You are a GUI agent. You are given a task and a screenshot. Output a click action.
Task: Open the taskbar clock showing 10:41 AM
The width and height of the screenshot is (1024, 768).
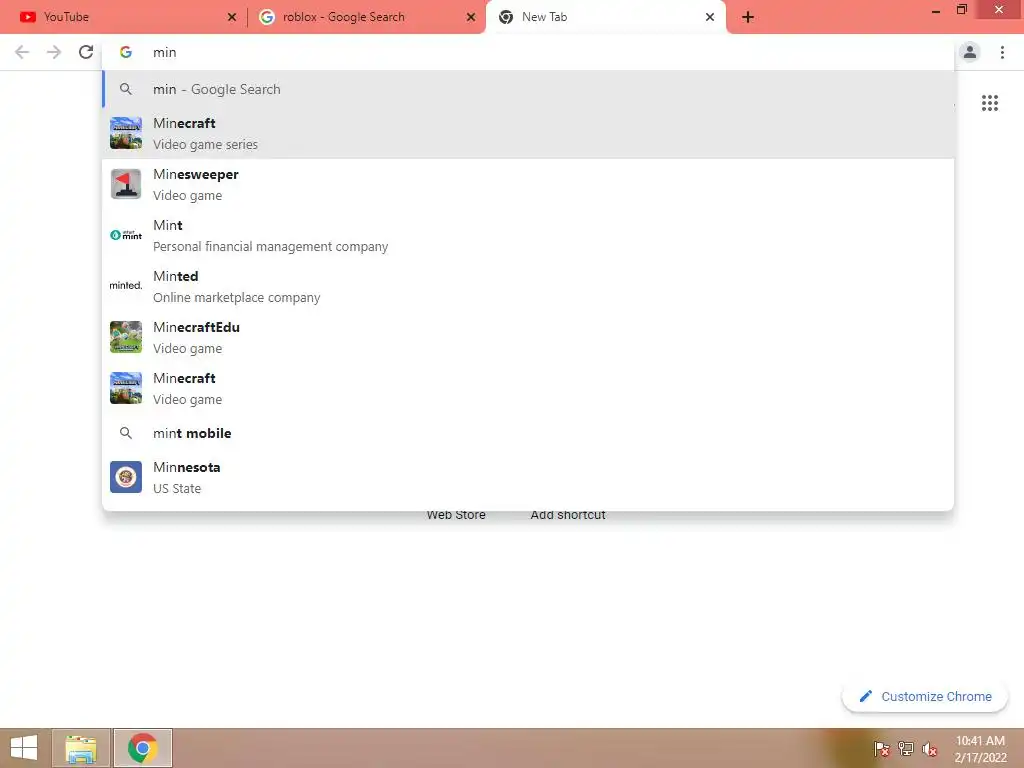[980, 749]
